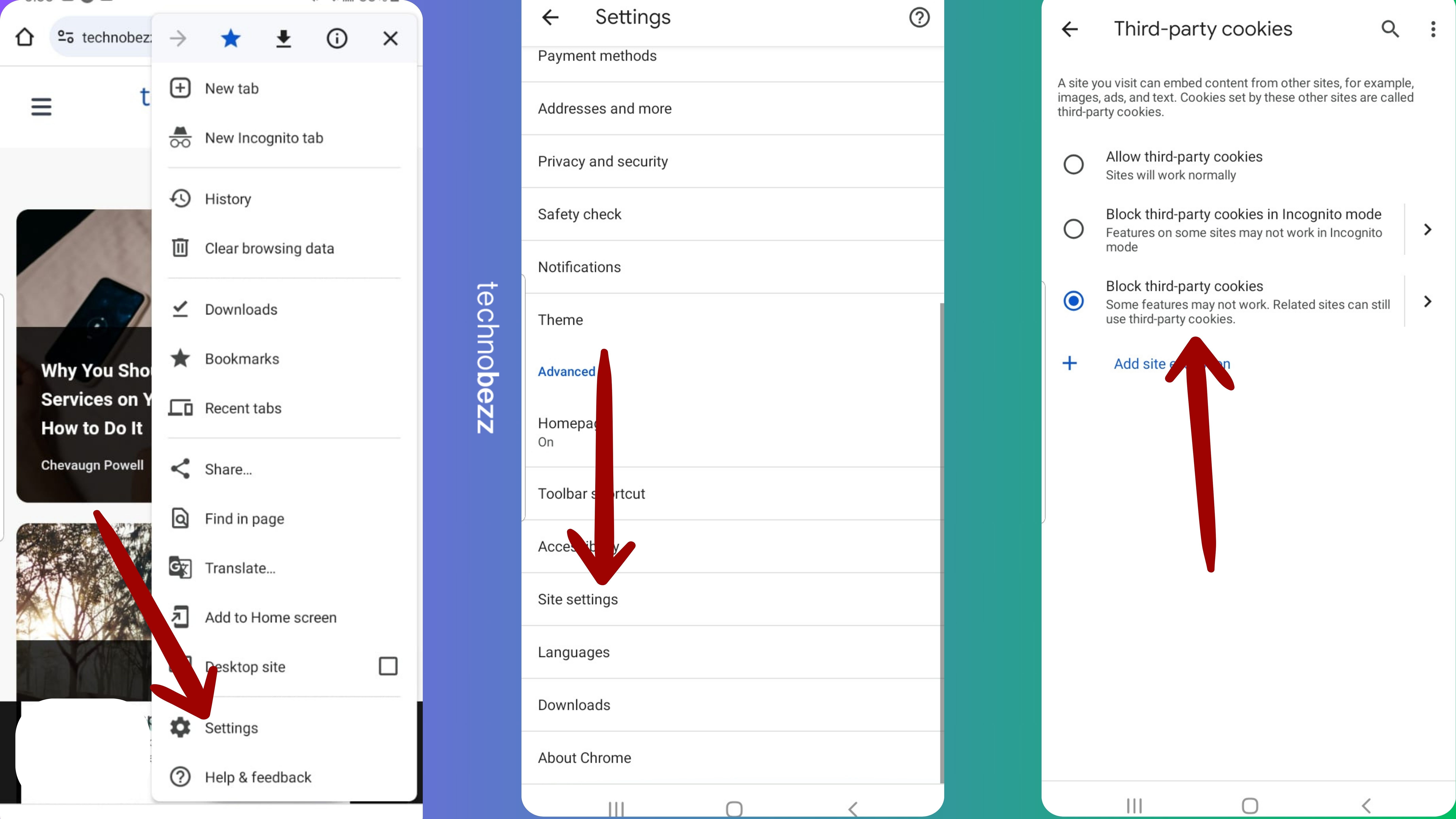
Task: Click the Incognito hat-and-glasses icon
Action: click(180, 137)
